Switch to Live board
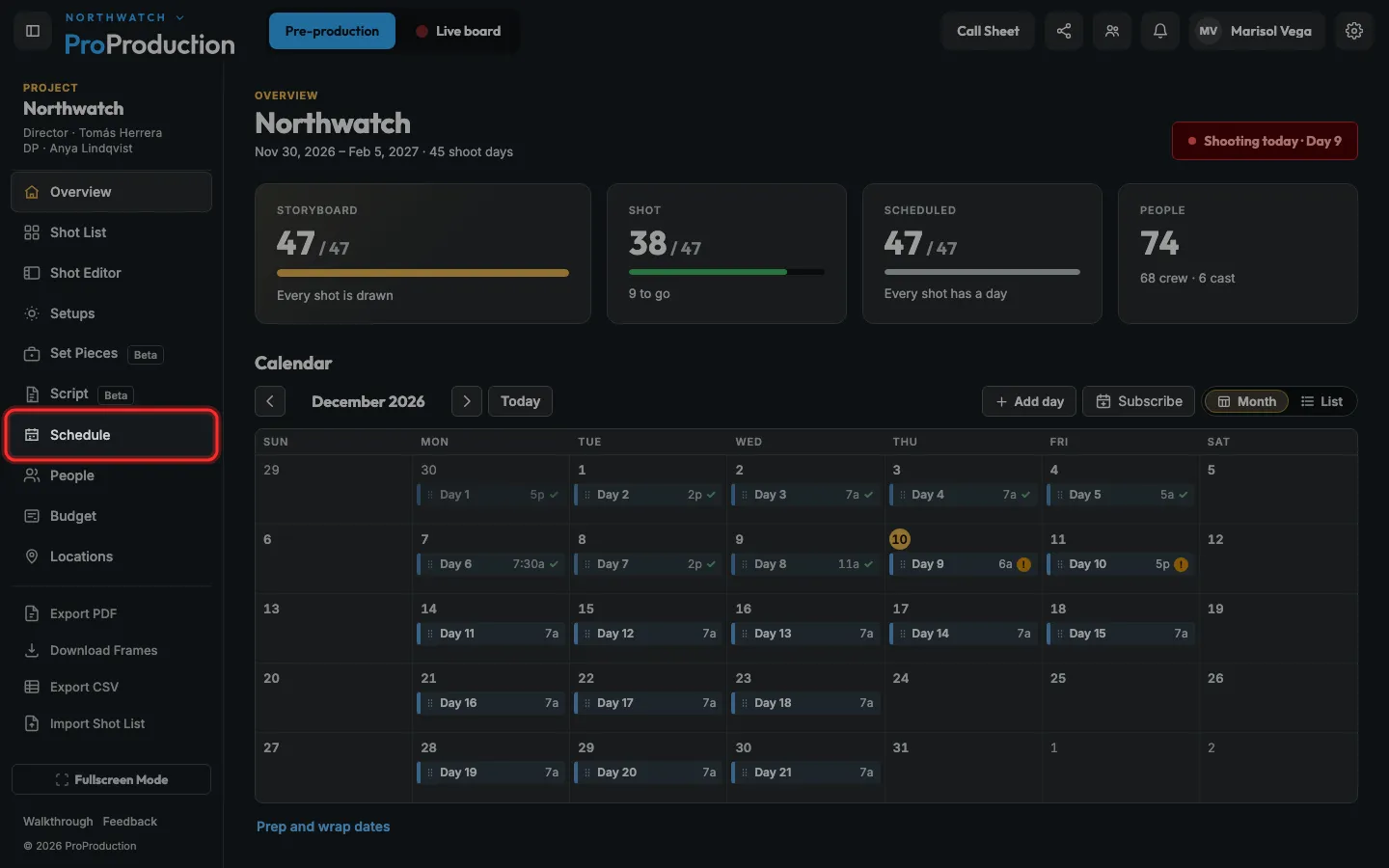This screenshot has width=1389, height=868. [458, 31]
